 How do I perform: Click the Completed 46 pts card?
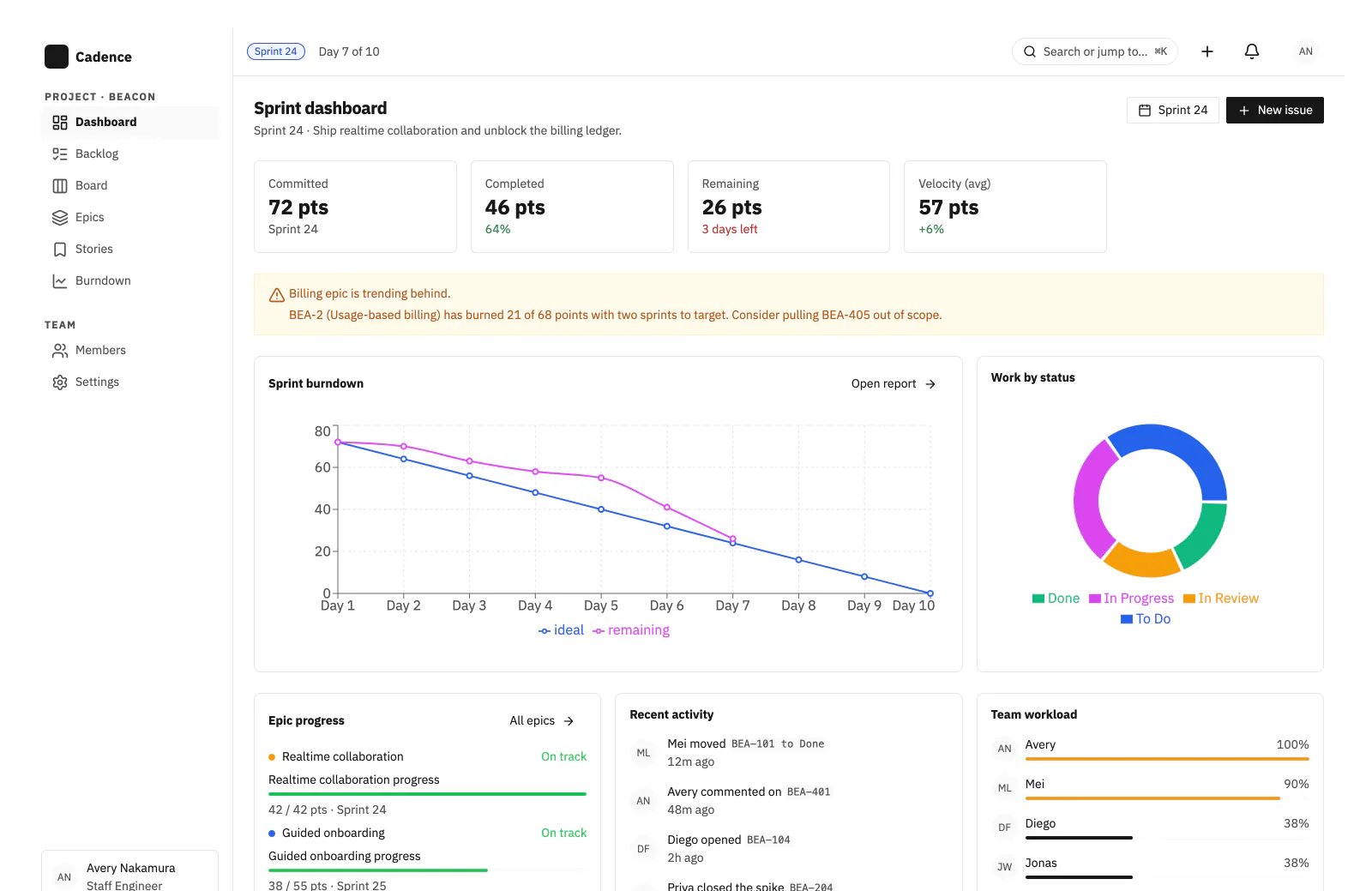pos(572,207)
